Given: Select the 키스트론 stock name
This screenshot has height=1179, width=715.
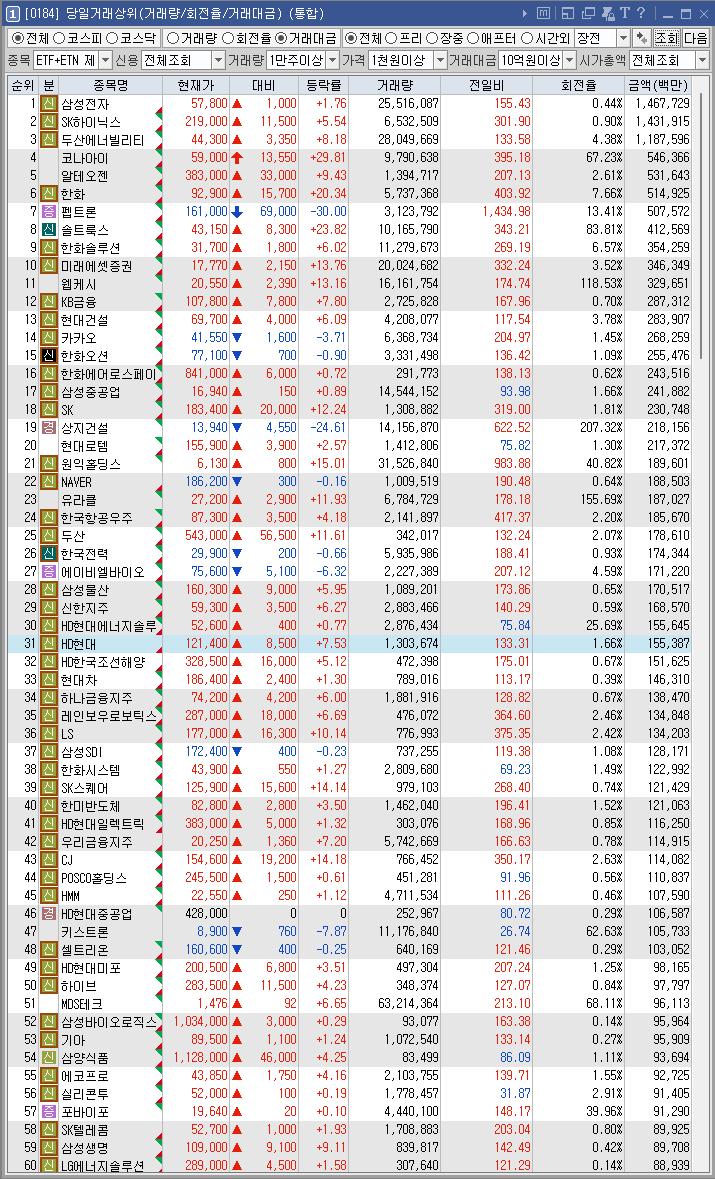Looking at the screenshot, I should point(85,932).
